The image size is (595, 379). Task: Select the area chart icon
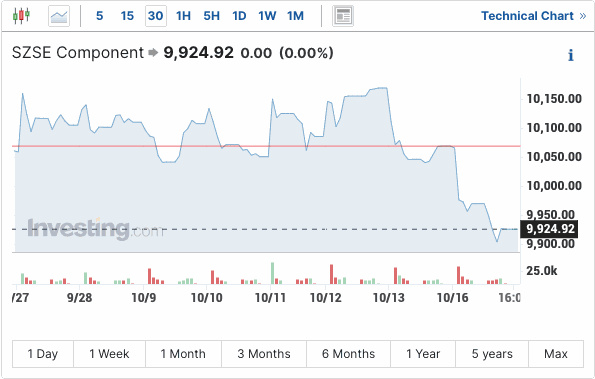tap(59, 16)
